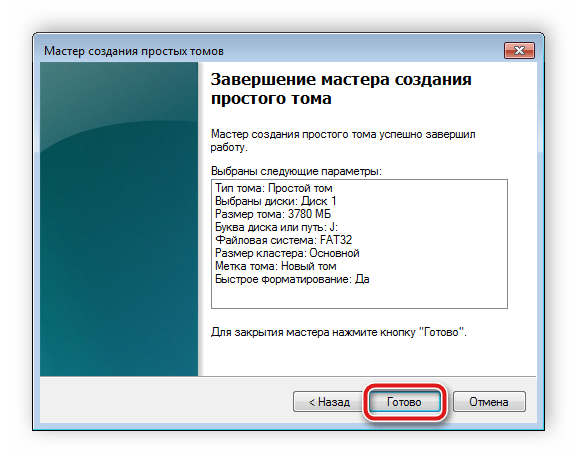Viewport: 577px width, 463px height.
Task: Click the text 'Для закрытия мастера нажмите кнопку'
Action: tap(313, 332)
